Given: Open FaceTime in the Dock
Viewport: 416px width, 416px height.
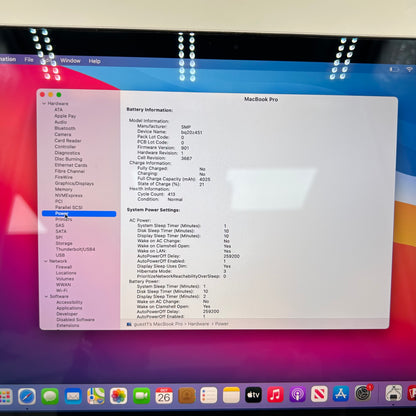Looking at the screenshot, I should (142, 396).
